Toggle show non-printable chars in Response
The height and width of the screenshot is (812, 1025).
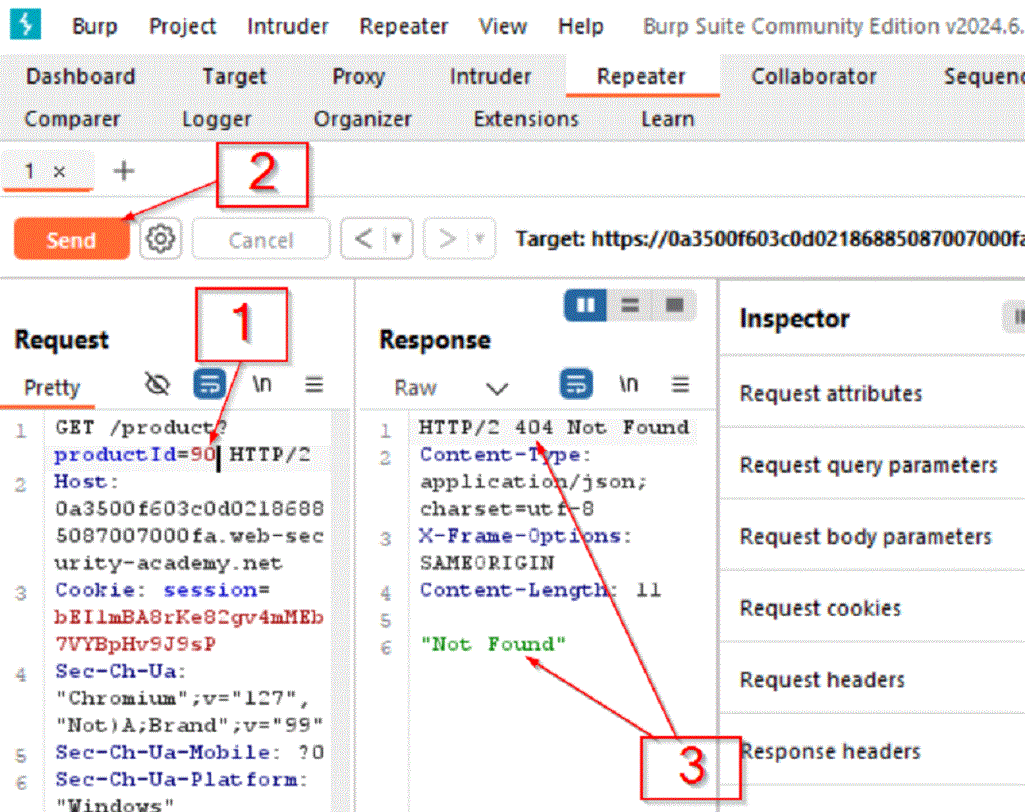(x=629, y=385)
